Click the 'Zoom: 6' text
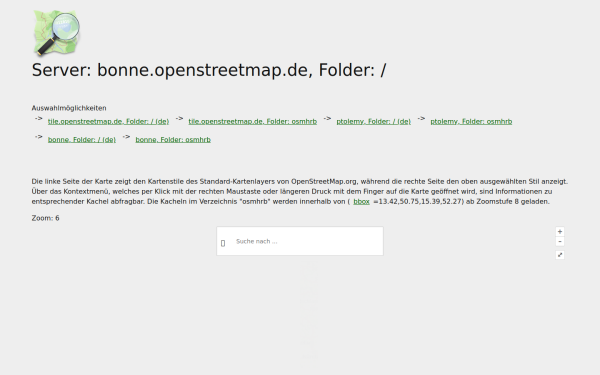This screenshot has width=600, height=375. 46,218
